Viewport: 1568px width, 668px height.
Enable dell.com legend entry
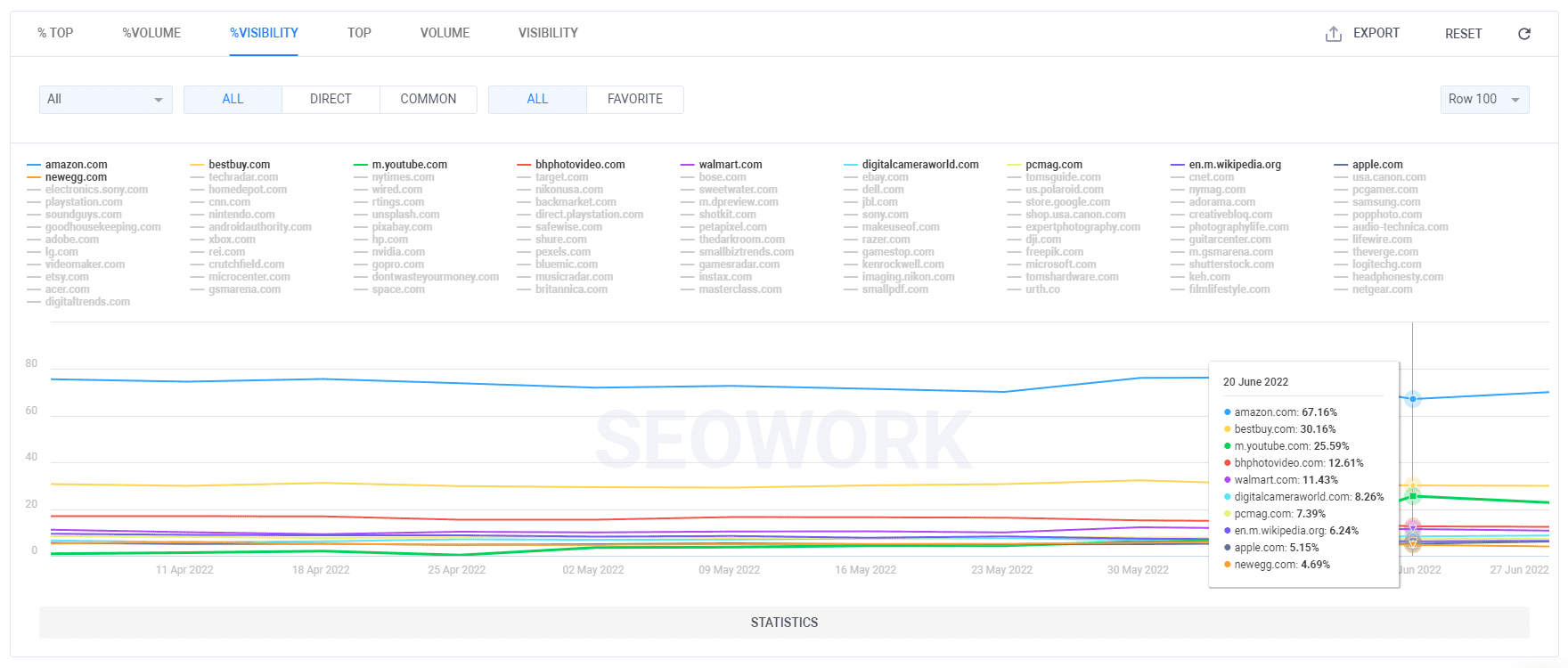[874, 190]
